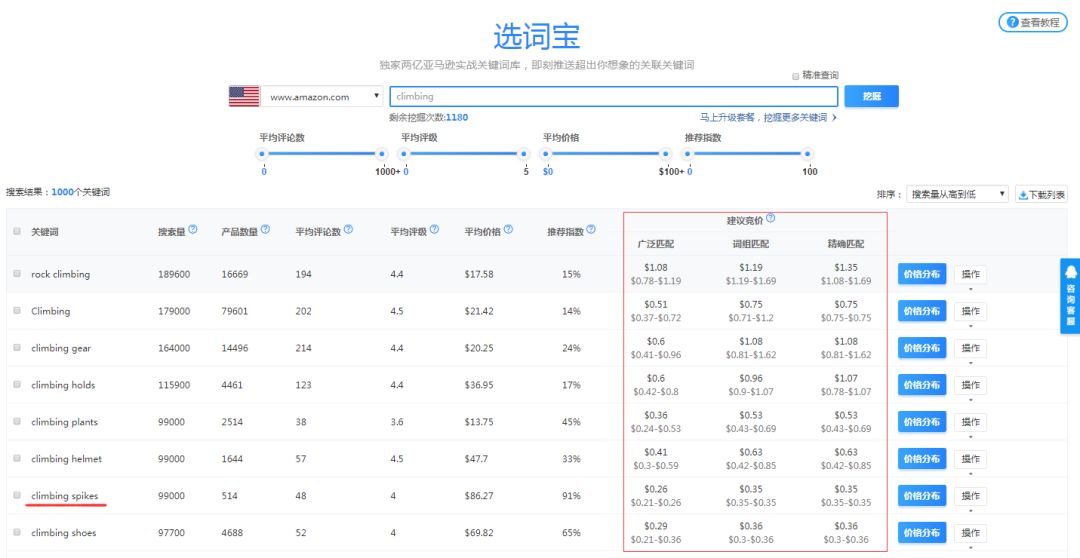Screen dimensions: 1080x558
Task: Click the help icon beside 平均价格 column
Action: click(508, 229)
